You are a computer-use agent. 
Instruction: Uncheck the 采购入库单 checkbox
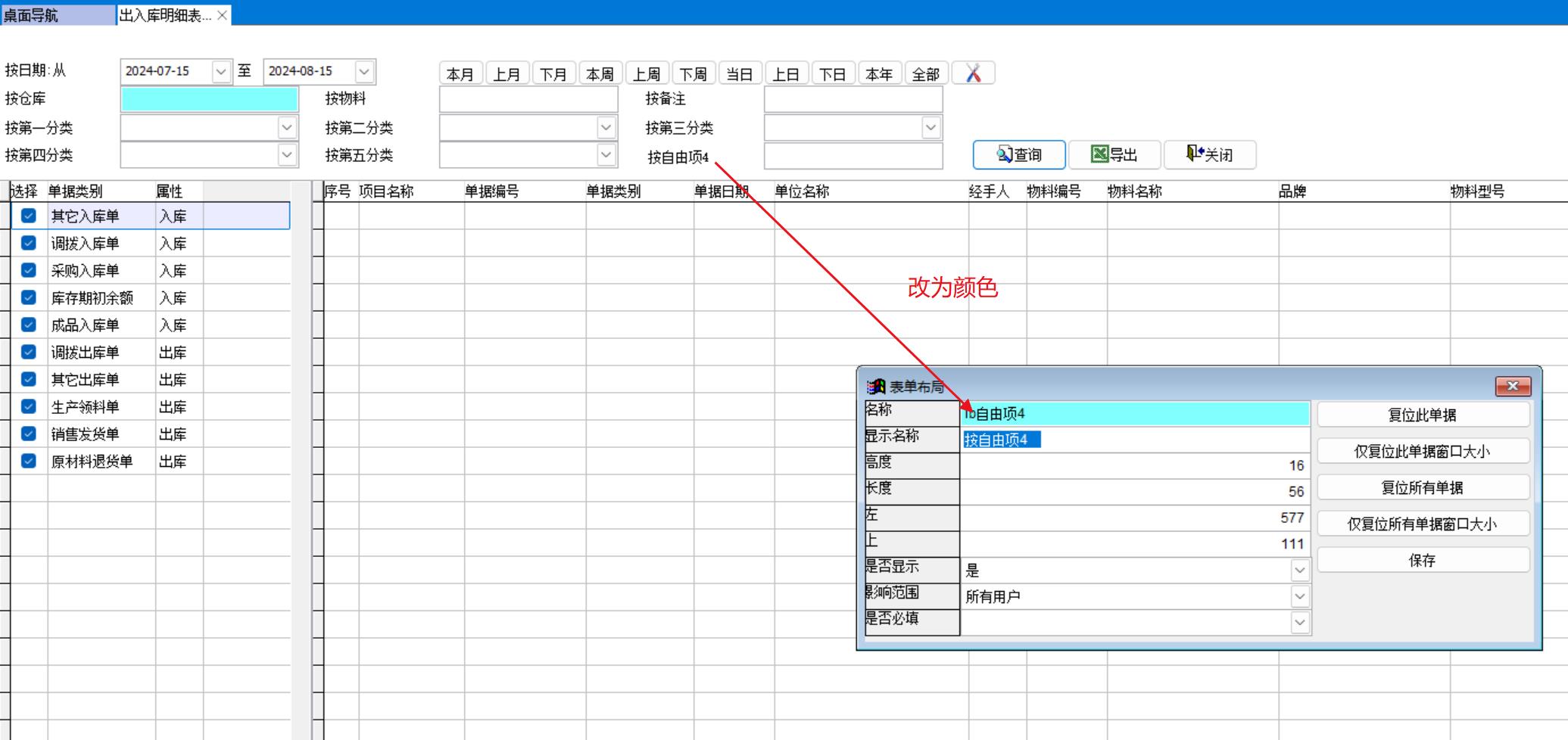coord(29,270)
